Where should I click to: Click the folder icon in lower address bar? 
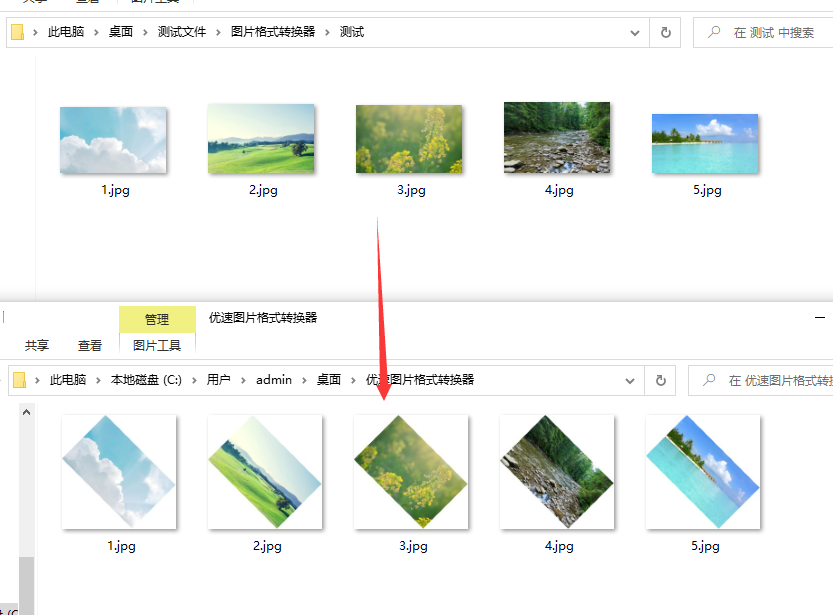(19, 380)
